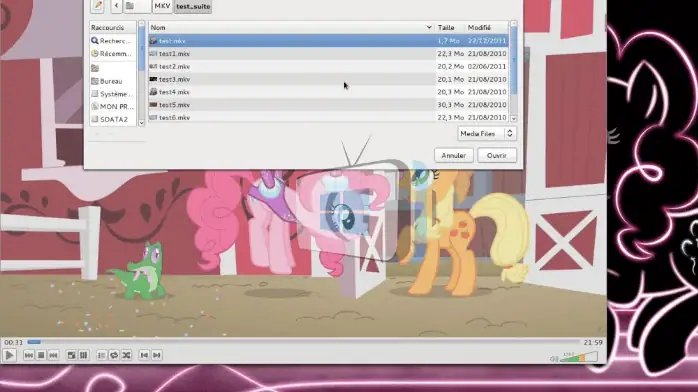Go to the previous chapter button

click(144, 355)
